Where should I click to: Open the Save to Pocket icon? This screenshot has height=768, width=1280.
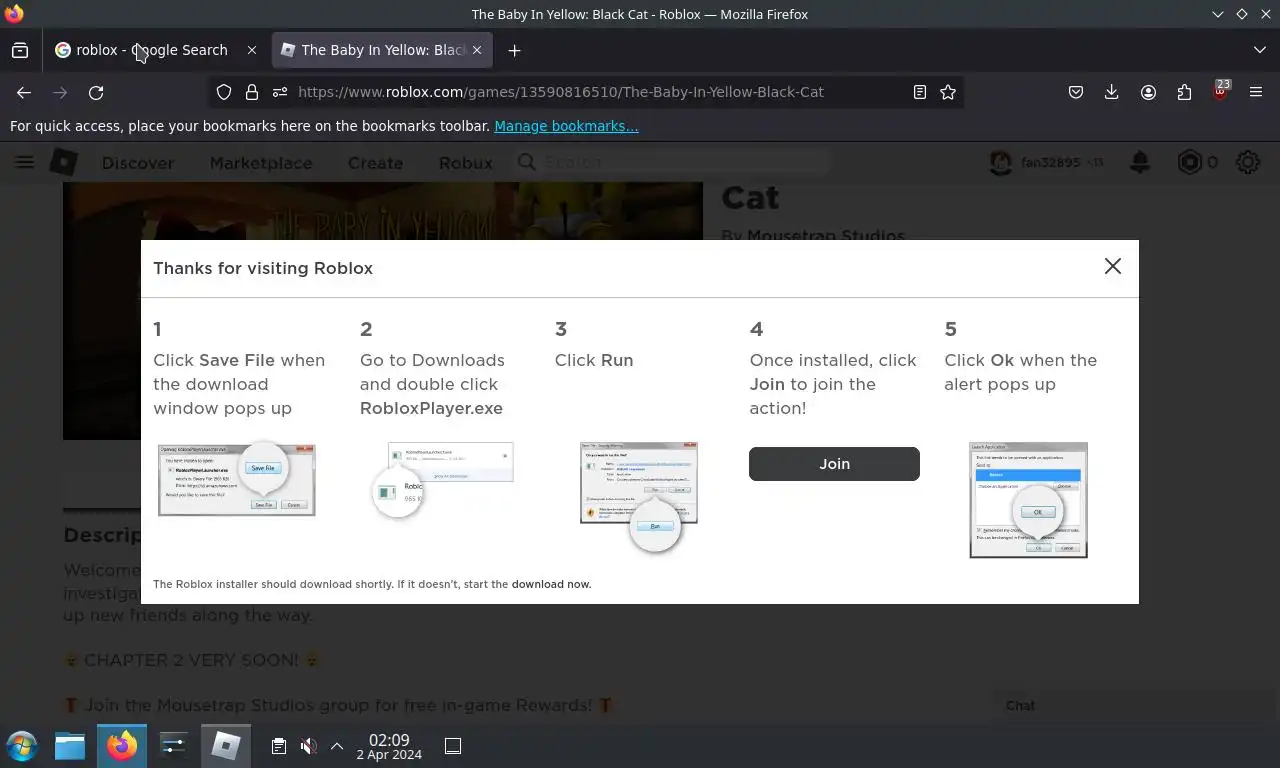[1076, 92]
